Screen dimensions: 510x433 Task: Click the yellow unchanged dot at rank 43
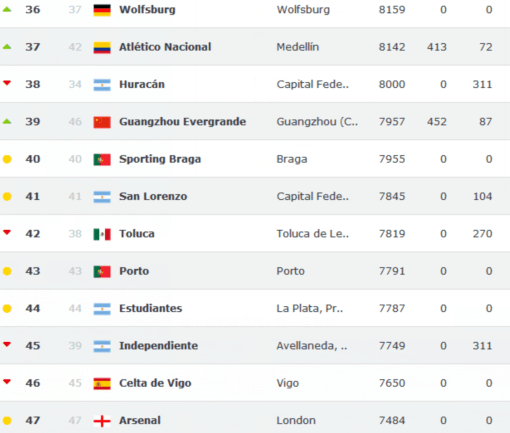pyautogui.click(x=7, y=271)
